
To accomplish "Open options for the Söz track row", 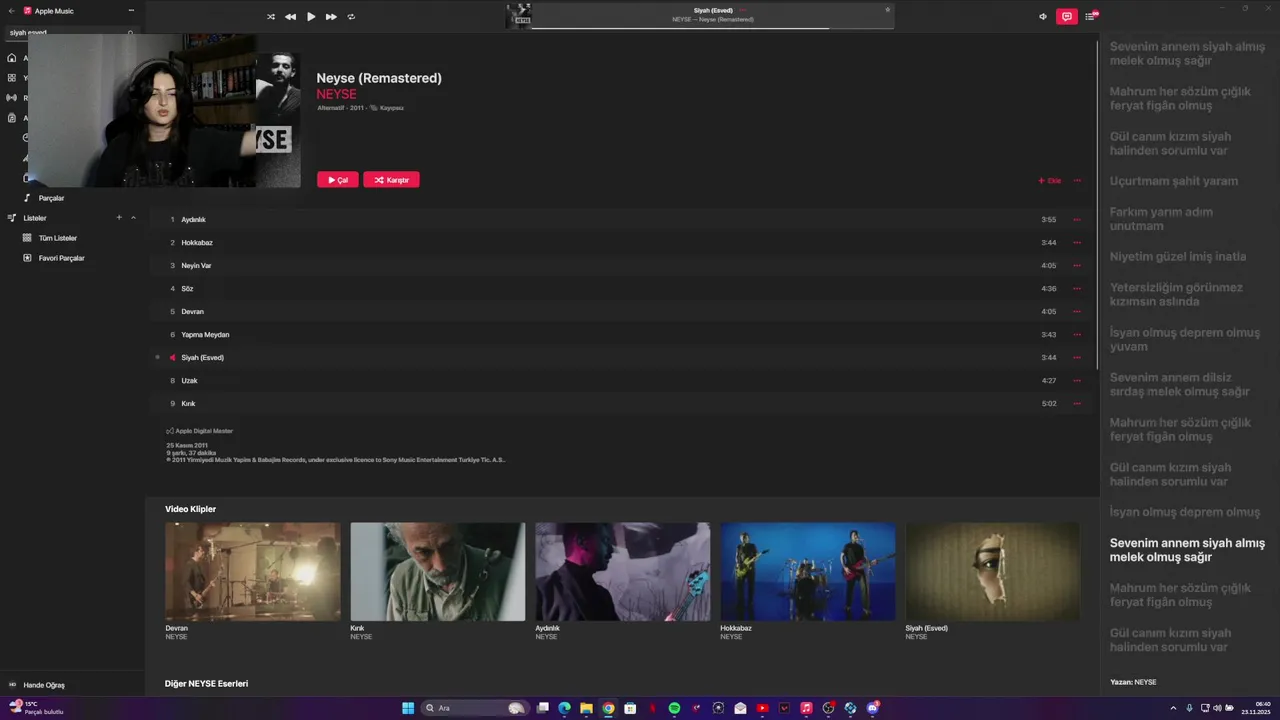I will coord(1077,288).
